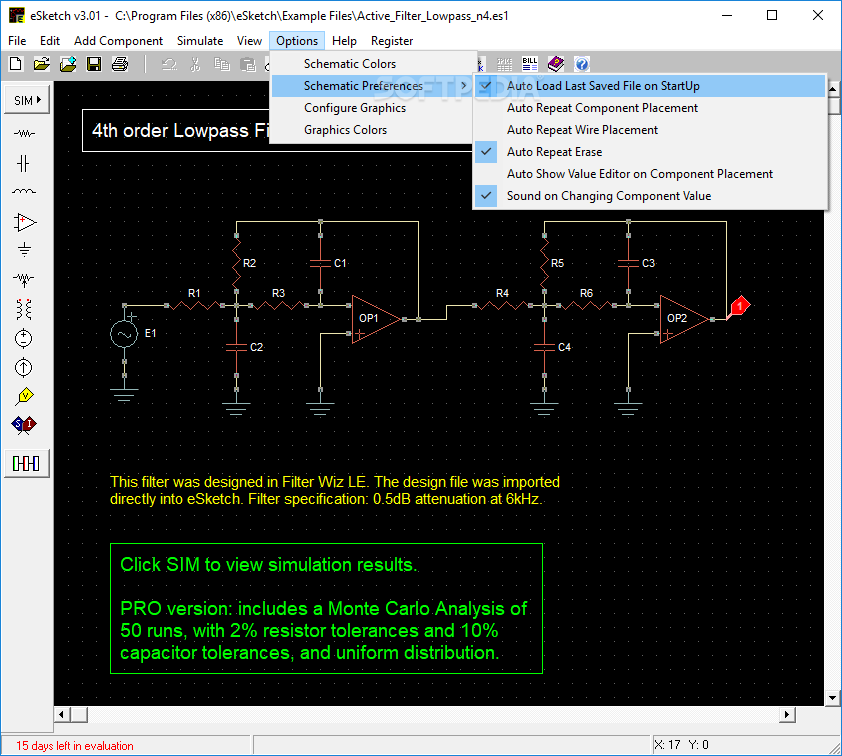
Task: Select the resistor component tool
Action: (x=24, y=133)
